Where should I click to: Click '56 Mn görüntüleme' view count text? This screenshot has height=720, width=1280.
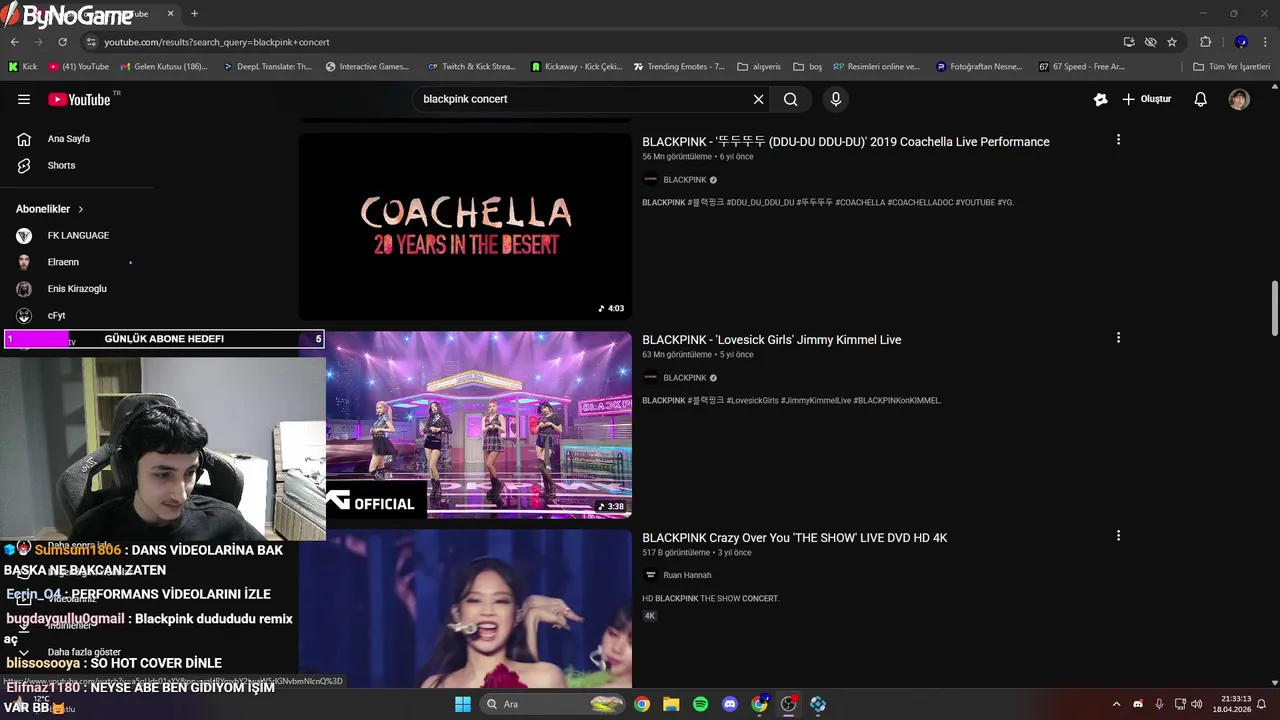click(x=677, y=157)
